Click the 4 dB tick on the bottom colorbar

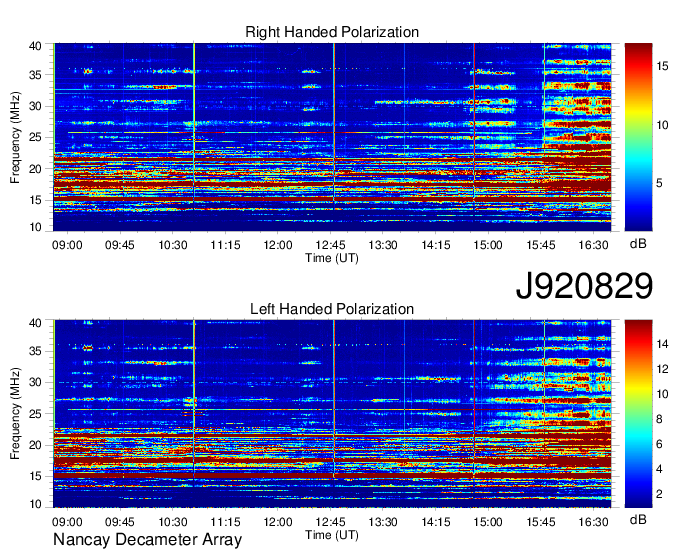point(659,469)
